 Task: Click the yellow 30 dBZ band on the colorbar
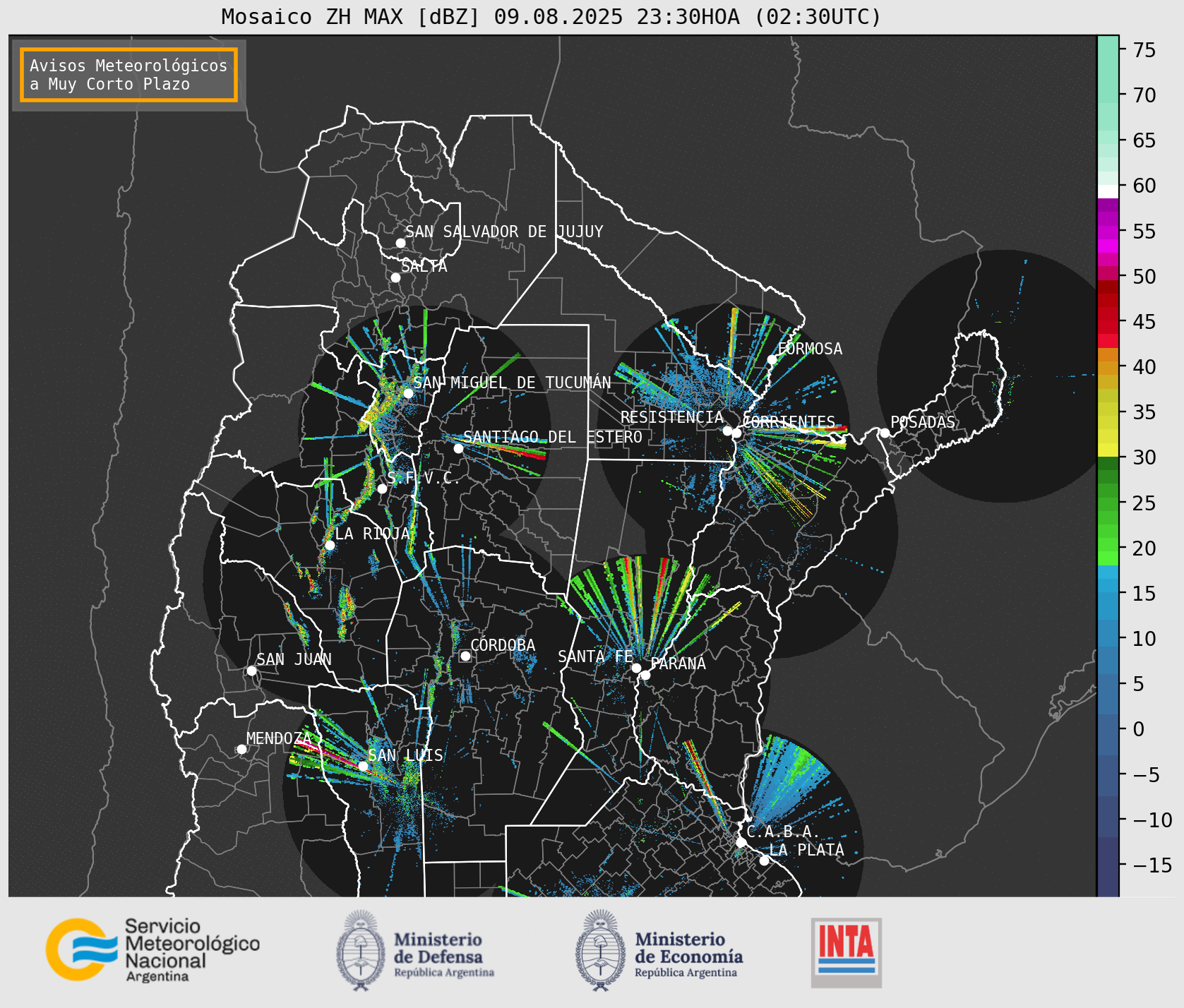tap(1108, 450)
